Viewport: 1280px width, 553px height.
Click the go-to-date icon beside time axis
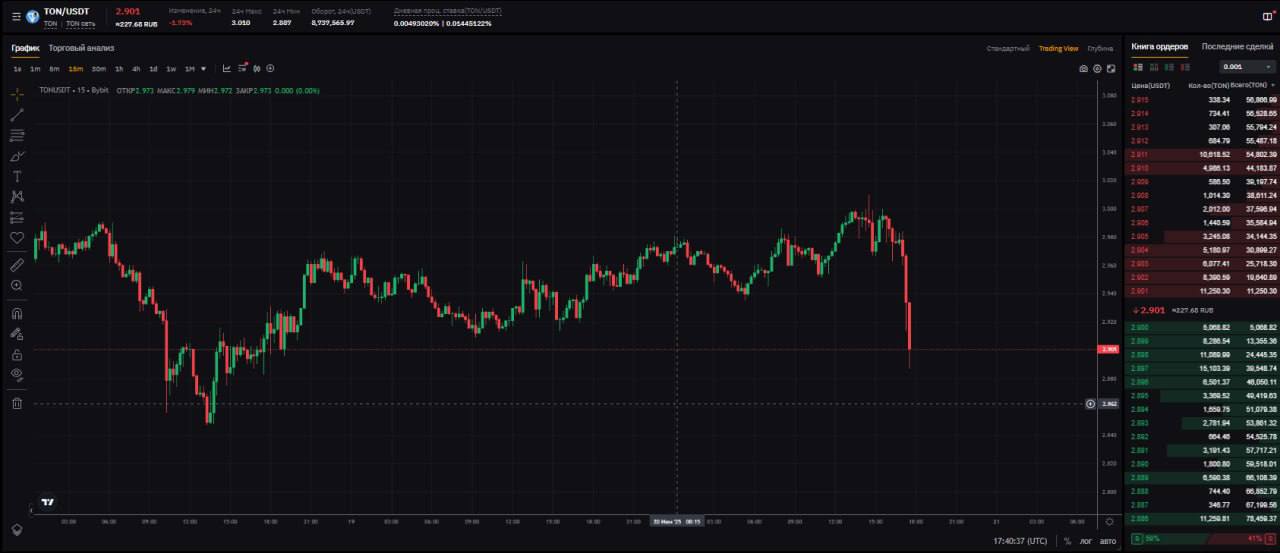pos(1109,521)
